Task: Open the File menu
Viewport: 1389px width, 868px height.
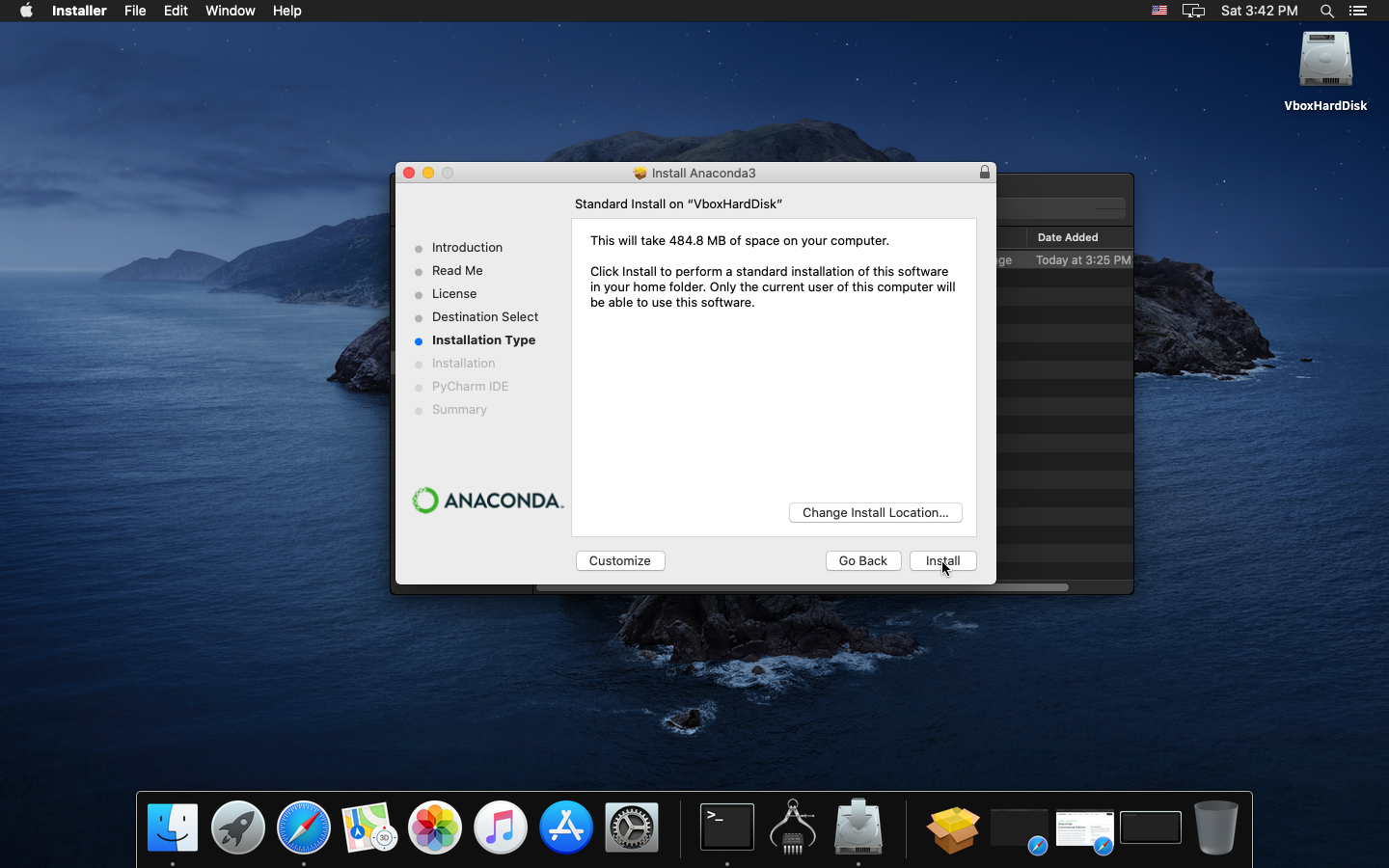Action: coord(135,11)
